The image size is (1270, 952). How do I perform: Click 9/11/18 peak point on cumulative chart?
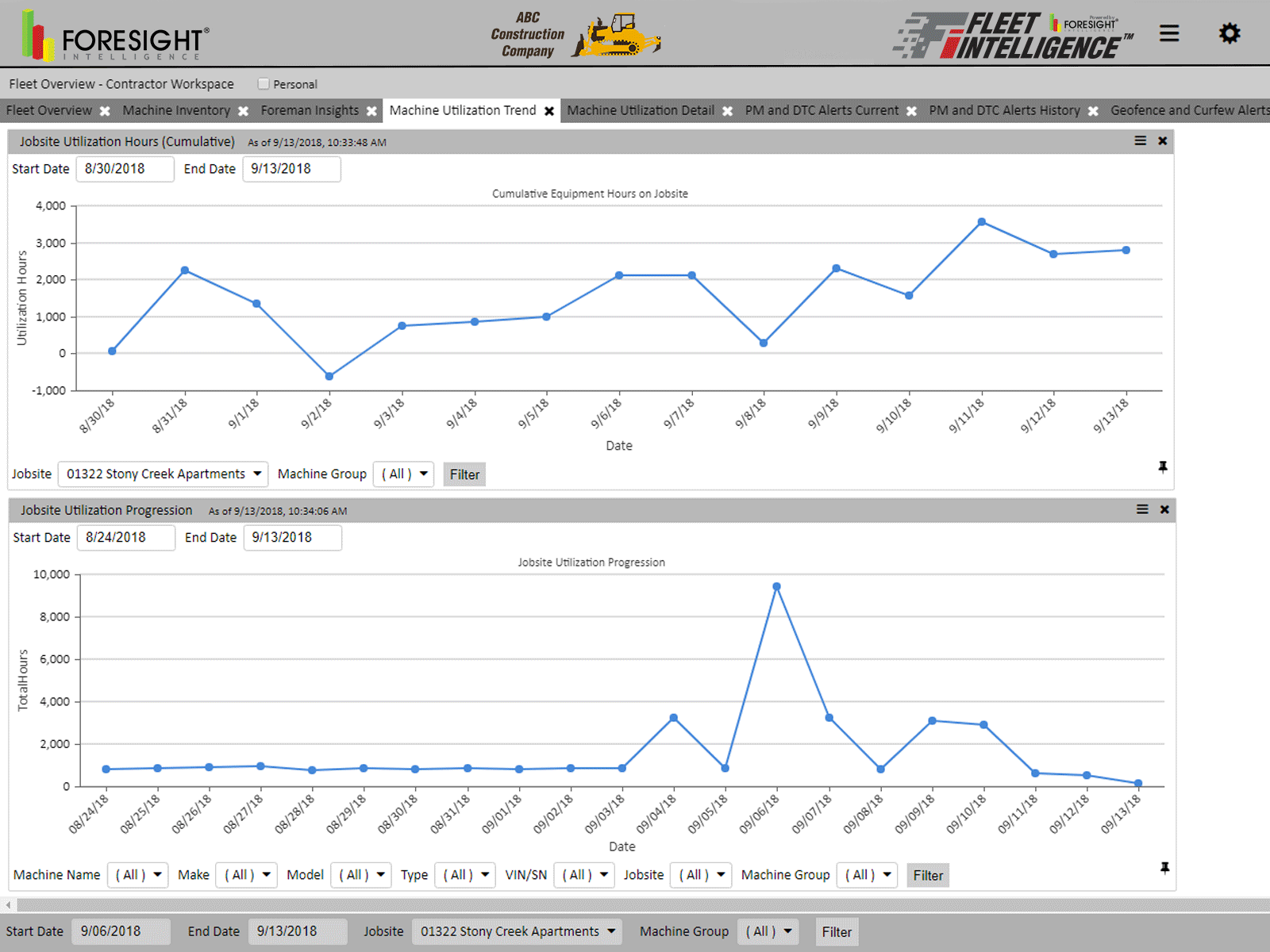click(x=982, y=222)
